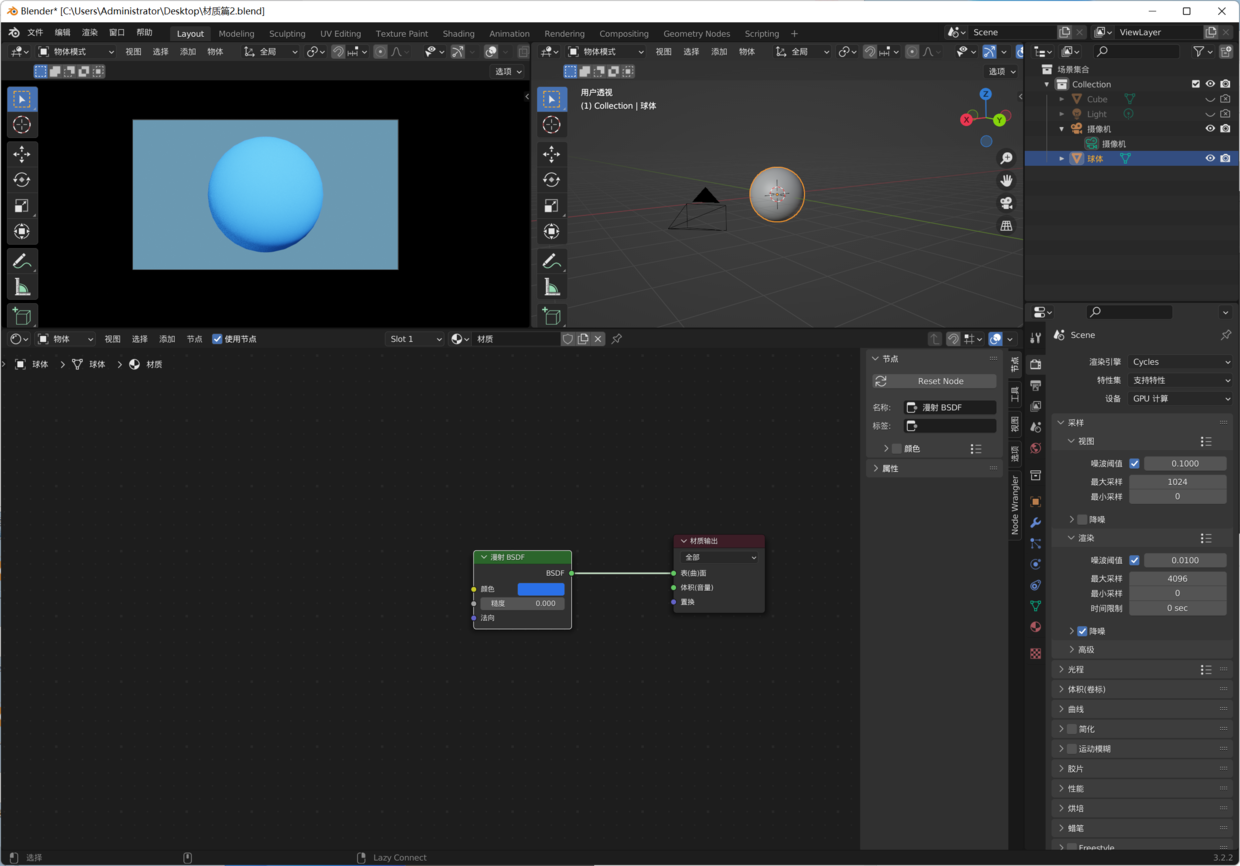The width and height of the screenshot is (1240, 866).
Task: Select the Annotate tool in right viewport
Action: click(x=551, y=261)
